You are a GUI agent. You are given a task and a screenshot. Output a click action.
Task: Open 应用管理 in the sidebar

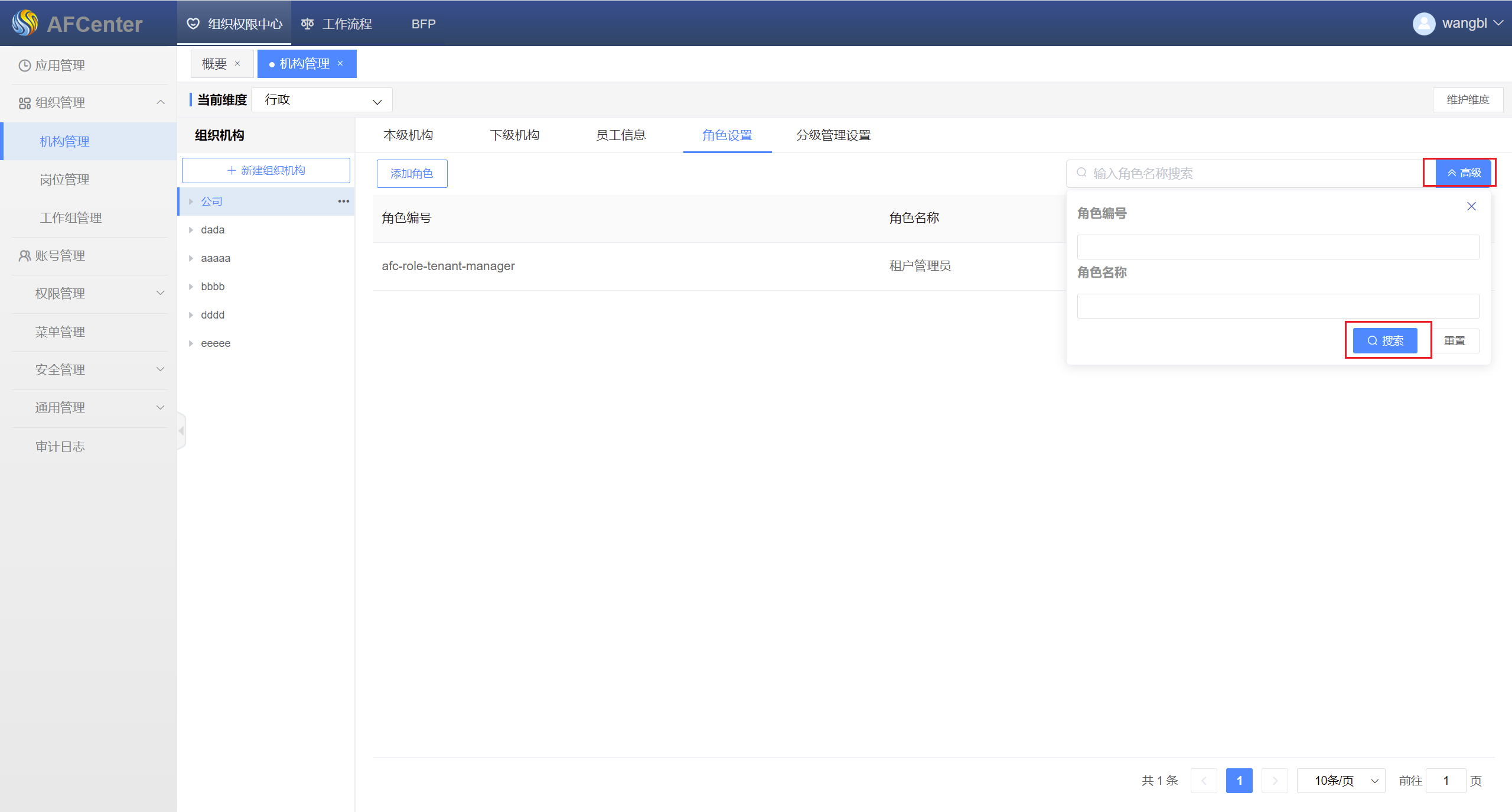tap(89, 65)
